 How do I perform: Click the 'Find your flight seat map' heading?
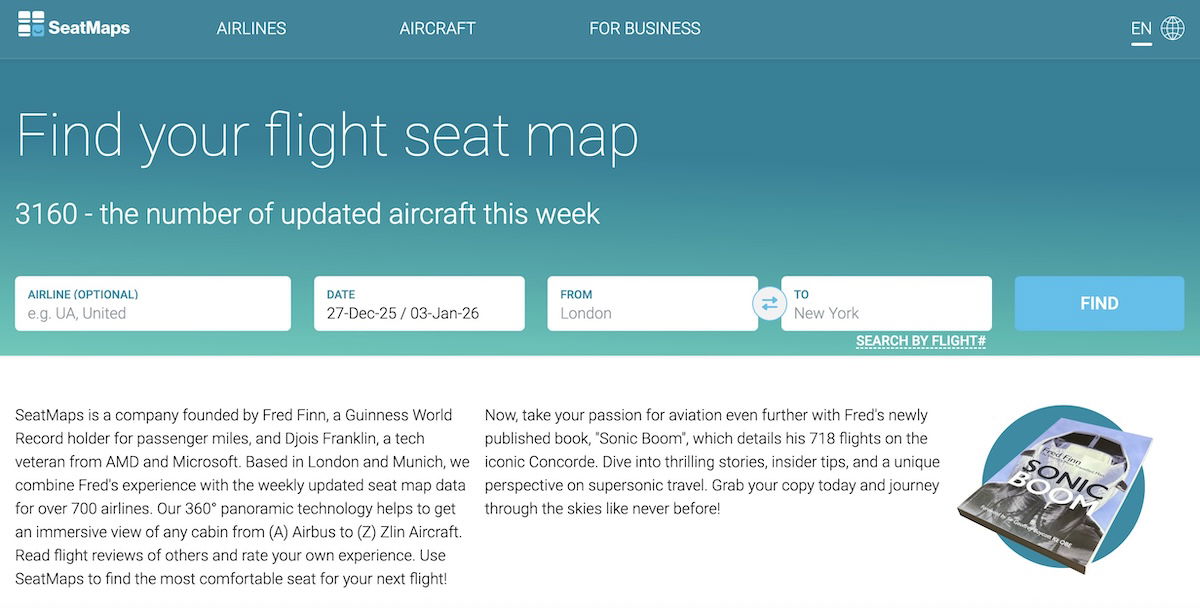[327, 135]
